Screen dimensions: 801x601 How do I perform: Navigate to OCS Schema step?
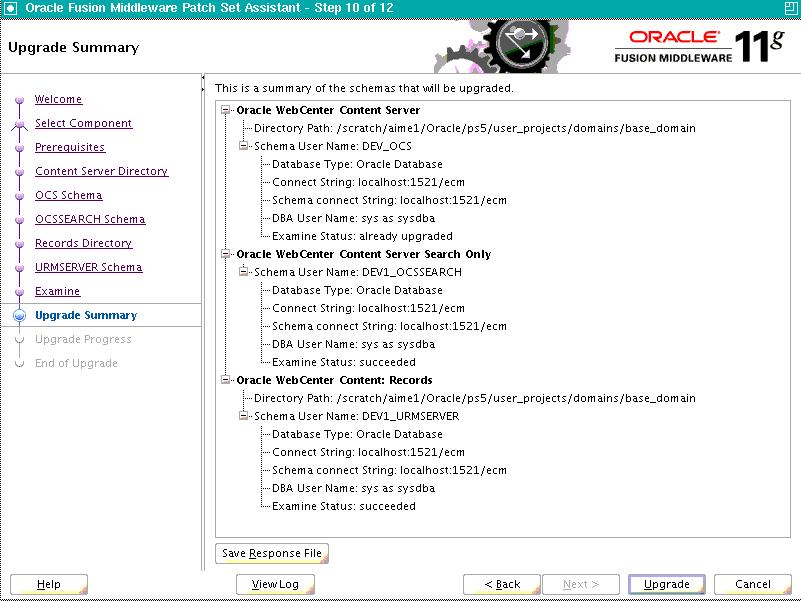(68, 195)
